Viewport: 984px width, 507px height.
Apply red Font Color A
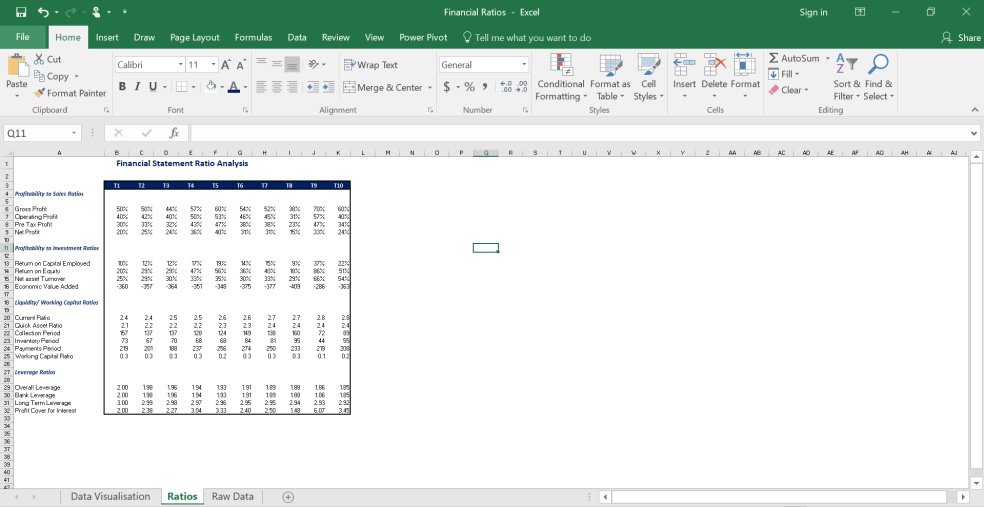click(x=233, y=87)
